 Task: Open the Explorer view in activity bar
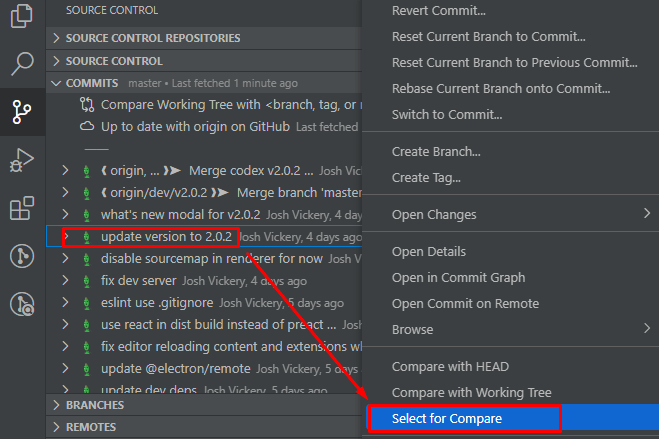21,16
